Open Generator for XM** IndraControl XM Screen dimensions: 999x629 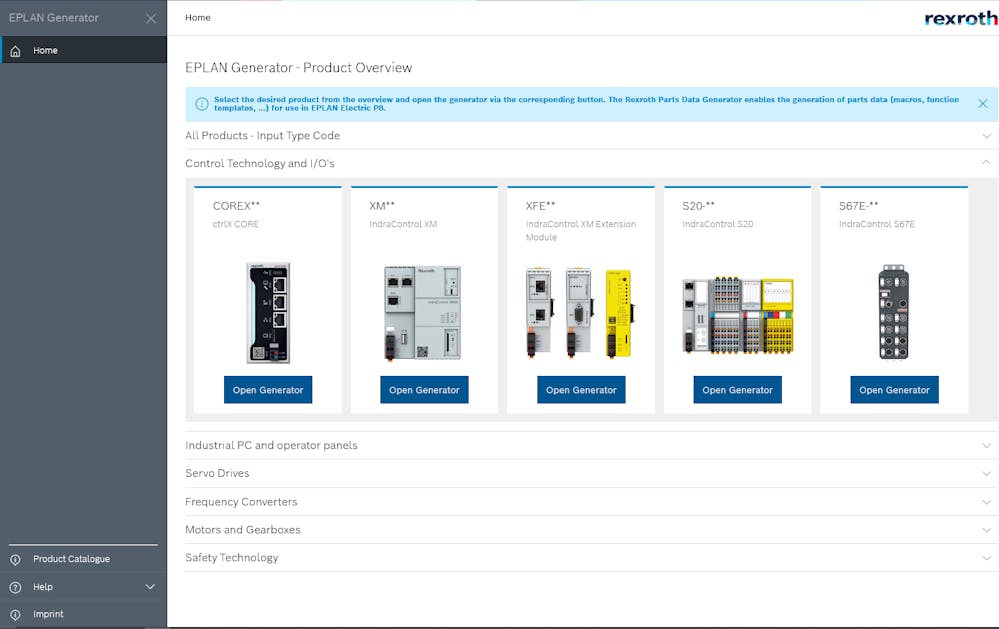click(424, 390)
